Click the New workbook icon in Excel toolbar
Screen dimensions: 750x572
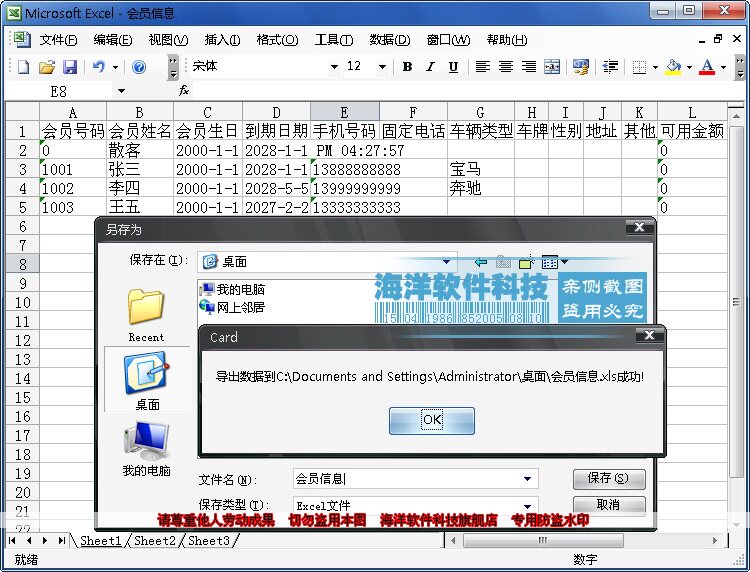[x=23, y=67]
